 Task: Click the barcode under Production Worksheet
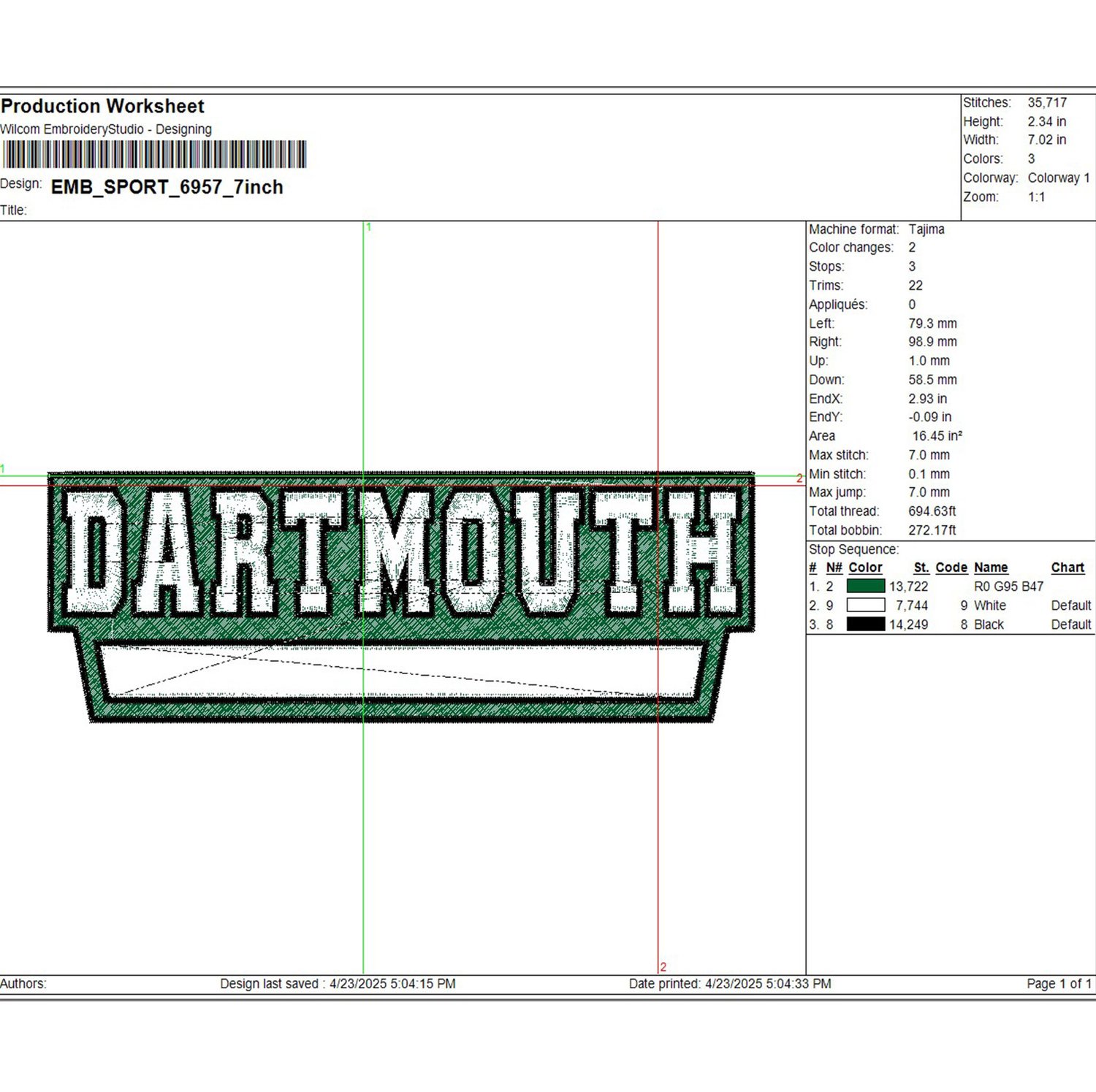[x=154, y=155]
